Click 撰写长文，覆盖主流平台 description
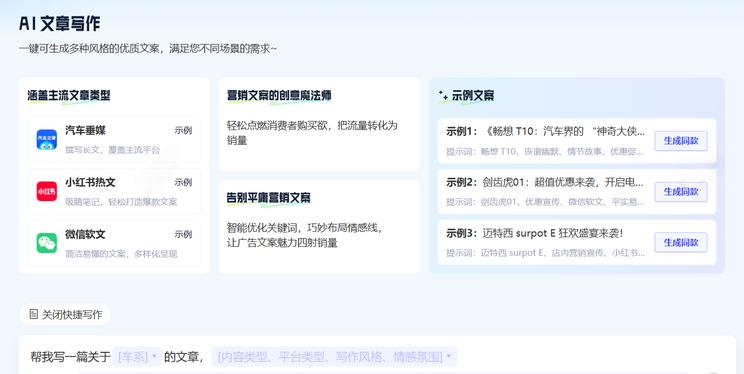This screenshot has height=374, width=744. click(x=113, y=150)
